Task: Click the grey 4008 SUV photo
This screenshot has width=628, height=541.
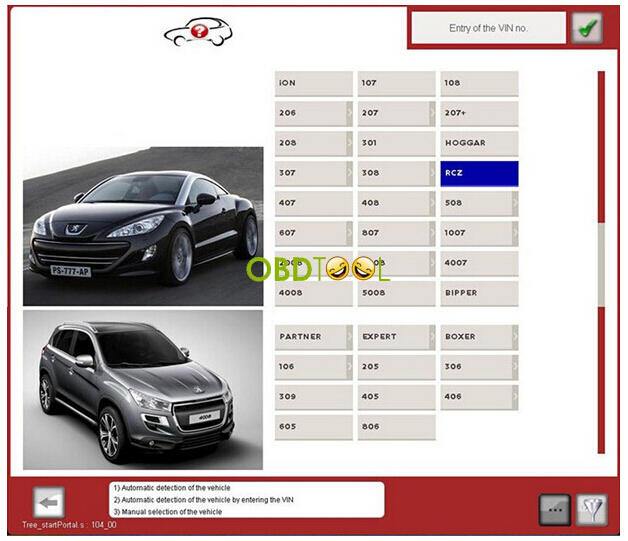Action: pos(143,390)
